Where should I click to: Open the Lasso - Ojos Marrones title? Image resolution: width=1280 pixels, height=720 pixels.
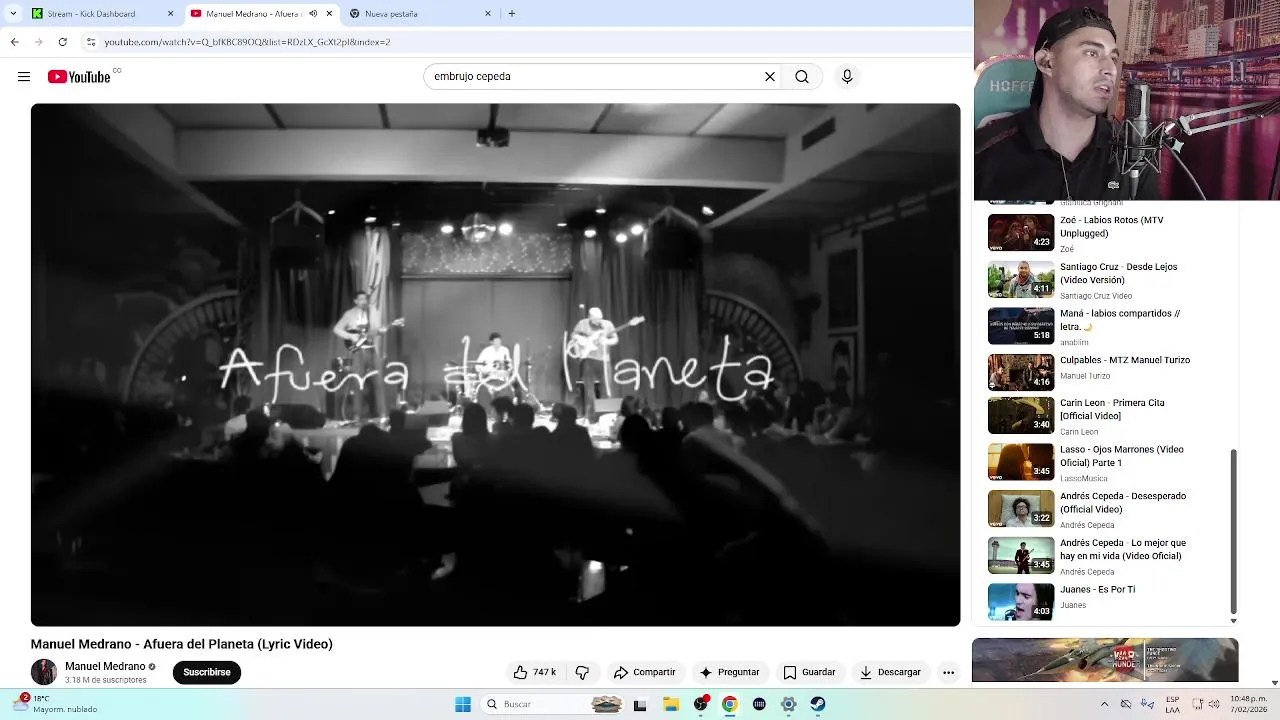[1122, 456]
